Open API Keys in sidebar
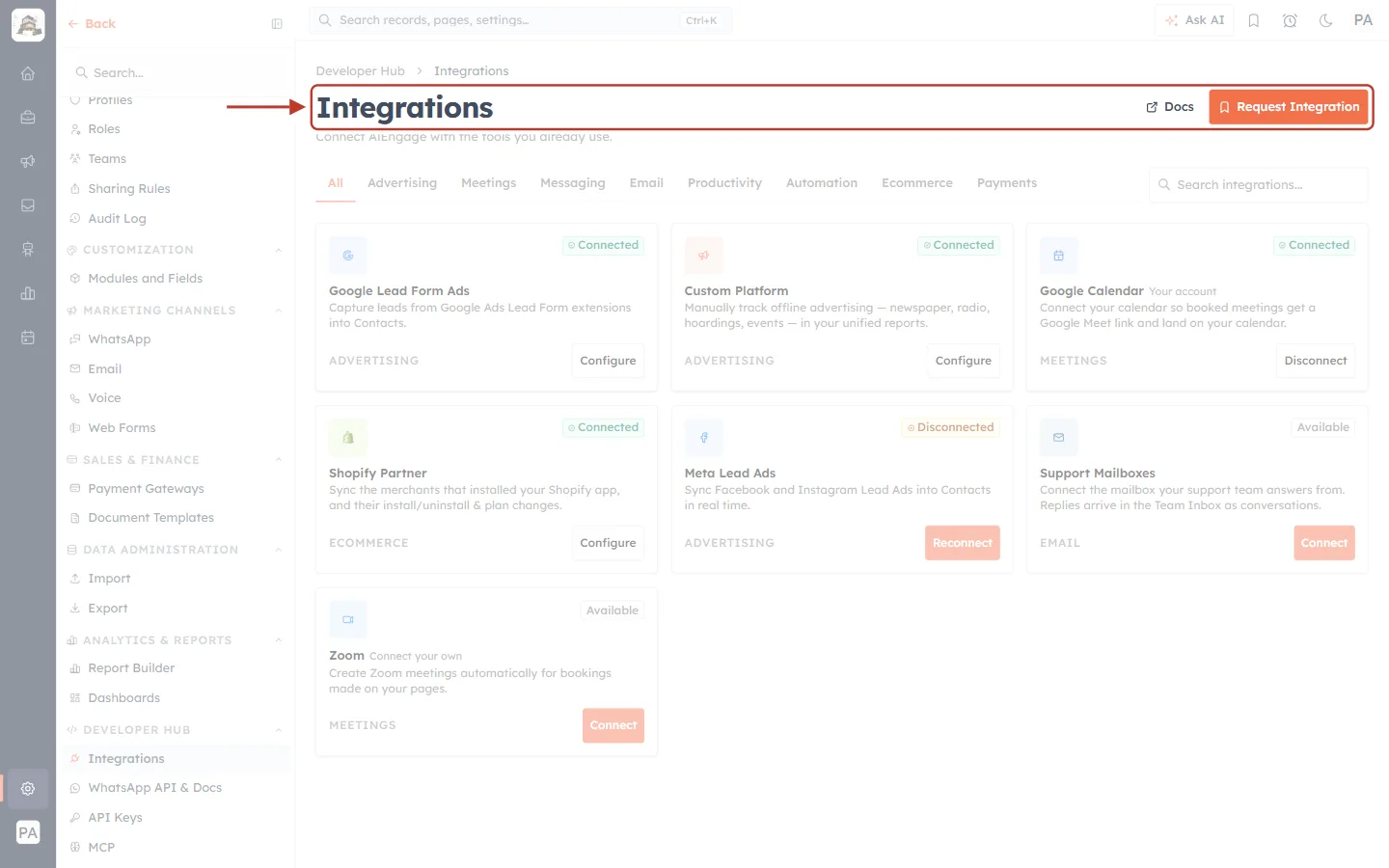Image resolution: width=1389 pixels, height=868 pixels. (x=116, y=818)
